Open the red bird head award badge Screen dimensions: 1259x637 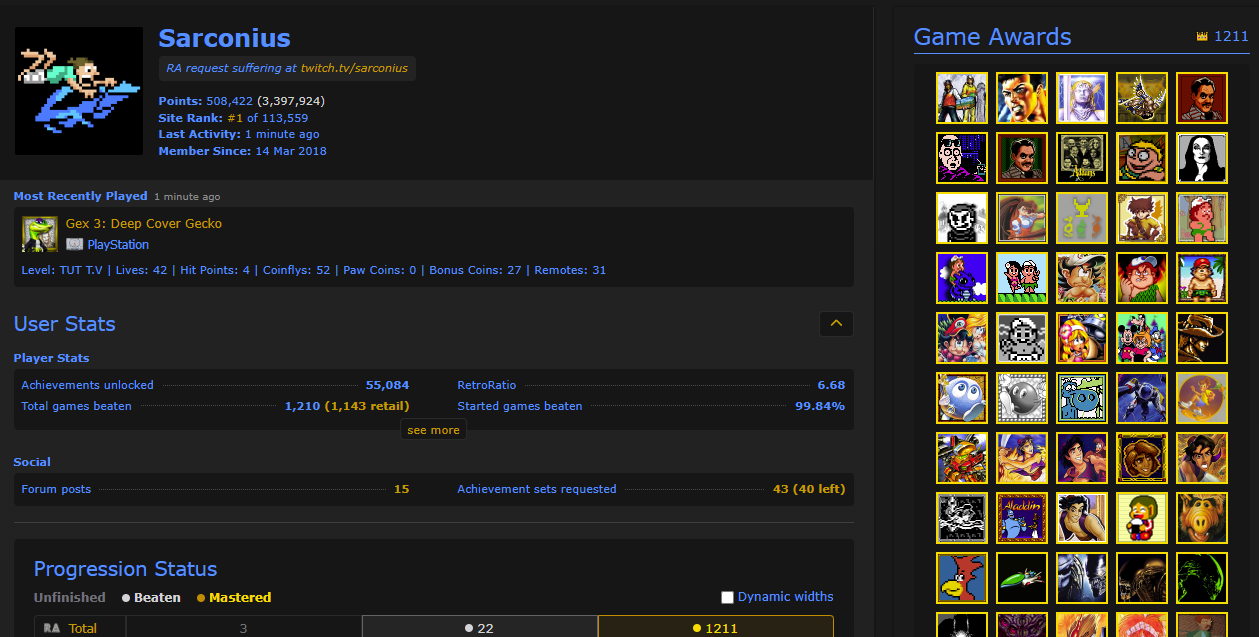coord(962,578)
